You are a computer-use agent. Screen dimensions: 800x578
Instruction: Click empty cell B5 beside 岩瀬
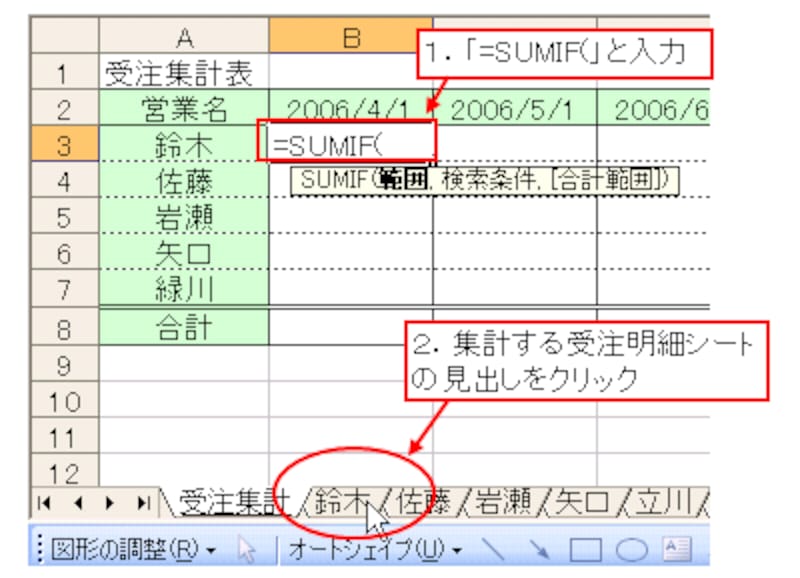(x=351, y=216)
